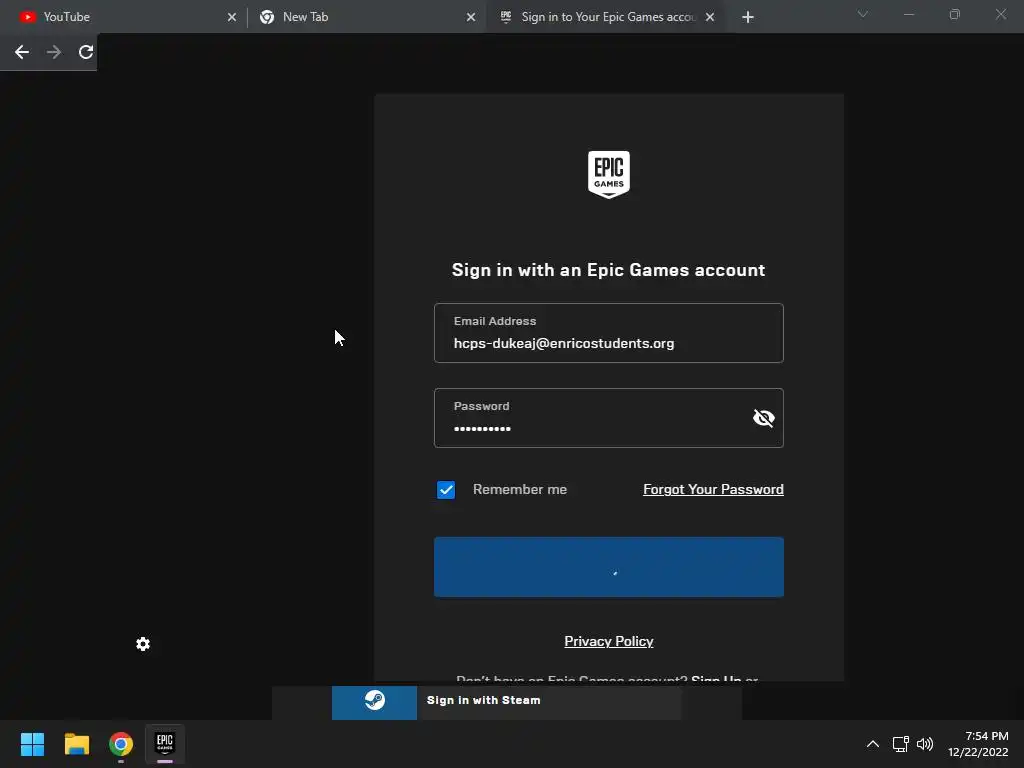Open the network status tray icon
Image resolution: width=1024 pixels, height=768 pixels.
901,744
